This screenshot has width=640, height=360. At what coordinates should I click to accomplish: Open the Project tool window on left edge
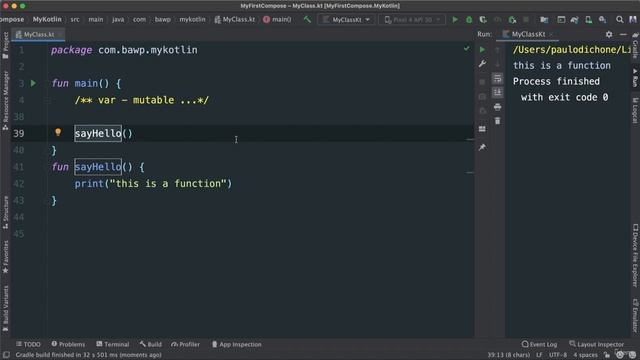tap(5, 45)
